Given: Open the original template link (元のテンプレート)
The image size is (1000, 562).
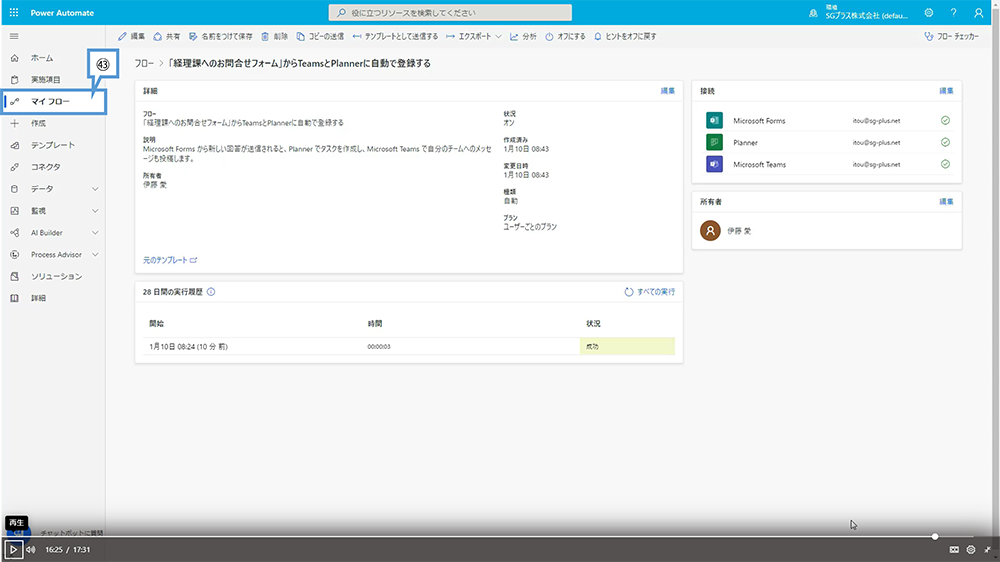Looking at the screenshot, I should tap(170, 260).
